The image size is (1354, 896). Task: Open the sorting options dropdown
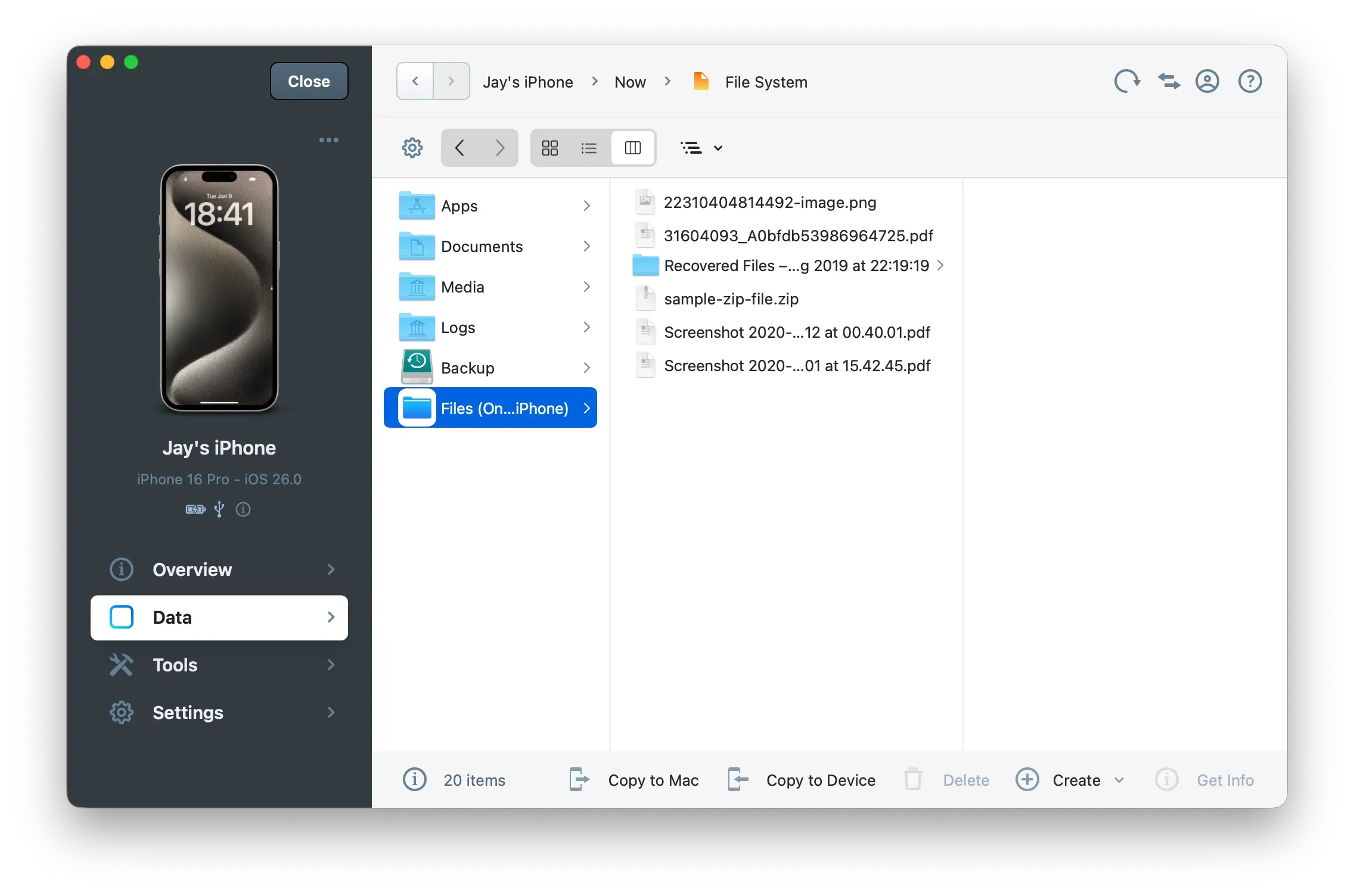[x=701, y=147]
